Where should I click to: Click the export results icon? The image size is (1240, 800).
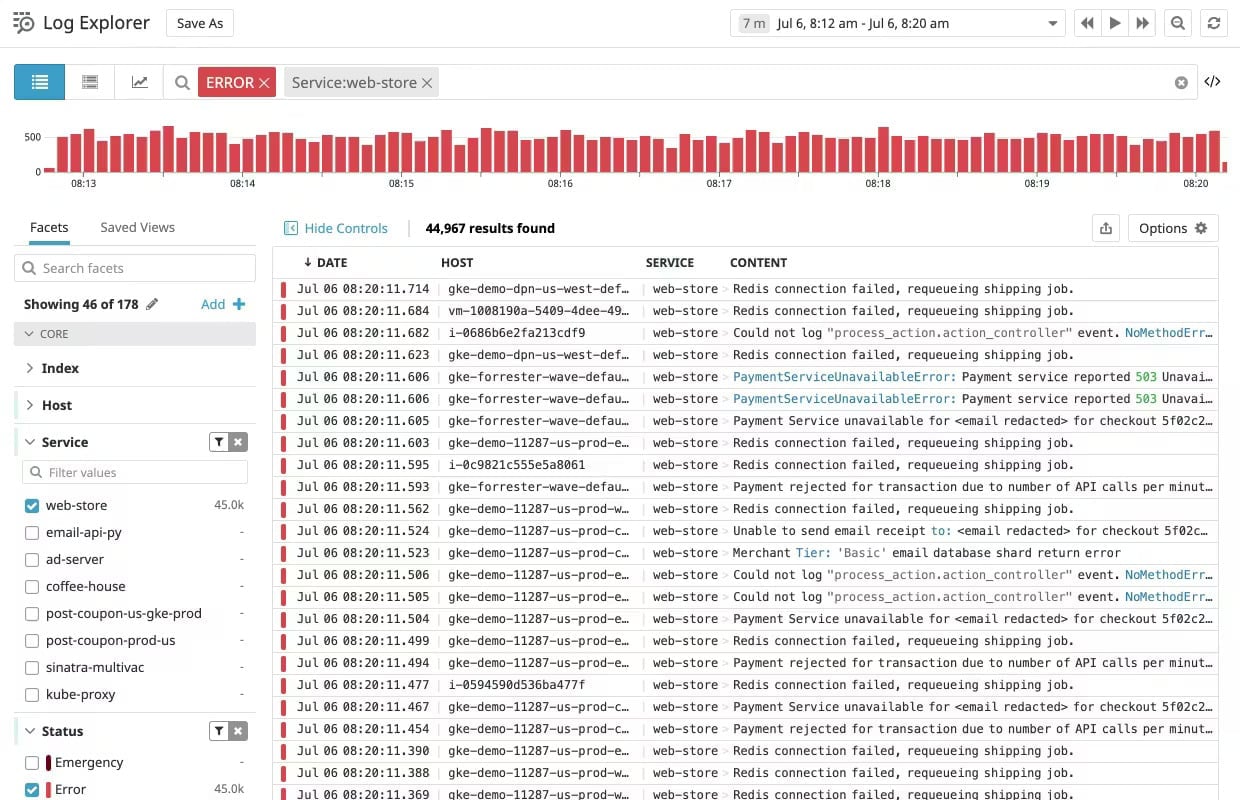point(1106,228)
